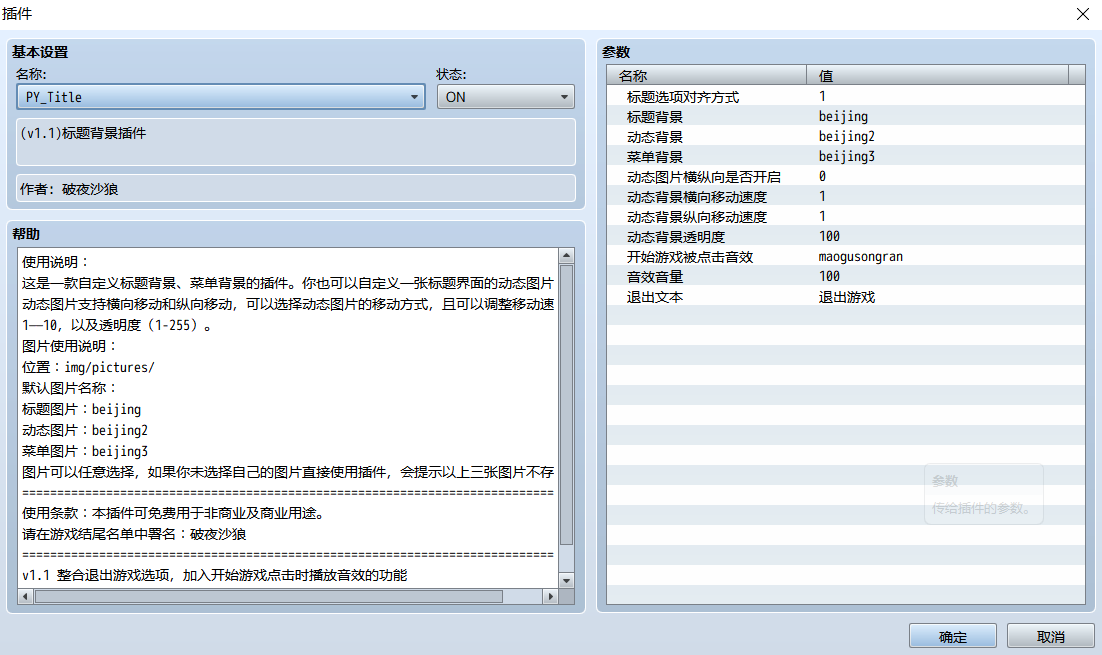Click the help line 默认图片名称：
Viewport: 1102px width, 655px height.
coord(70,388)
